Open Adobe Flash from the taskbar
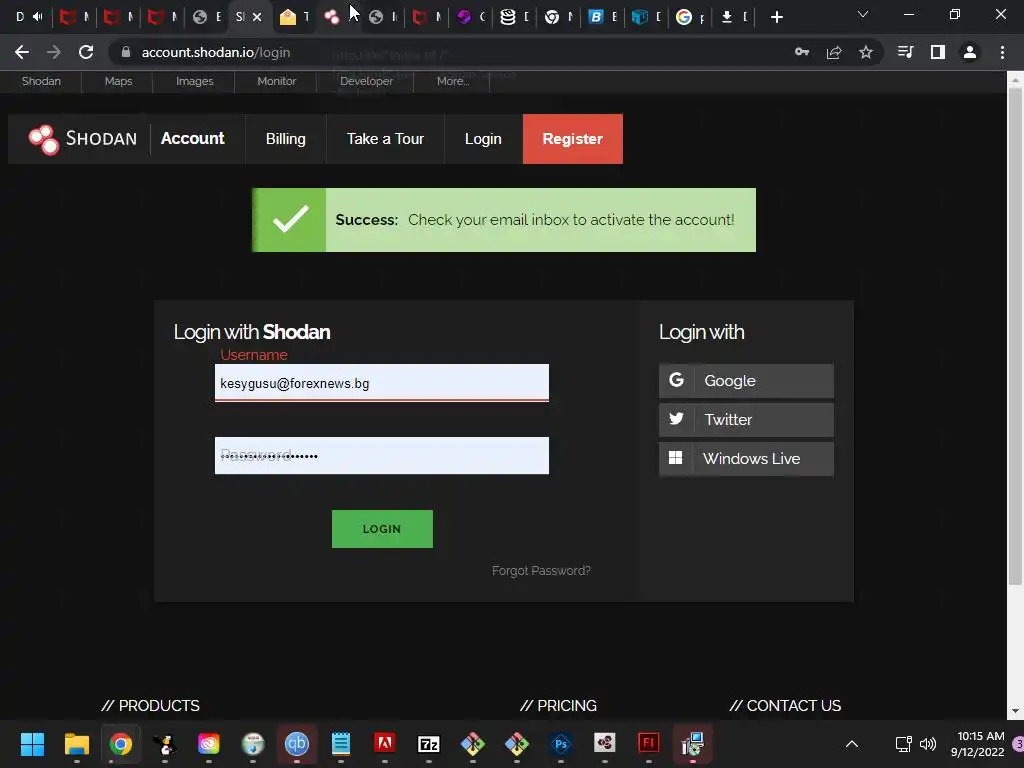 648,743
